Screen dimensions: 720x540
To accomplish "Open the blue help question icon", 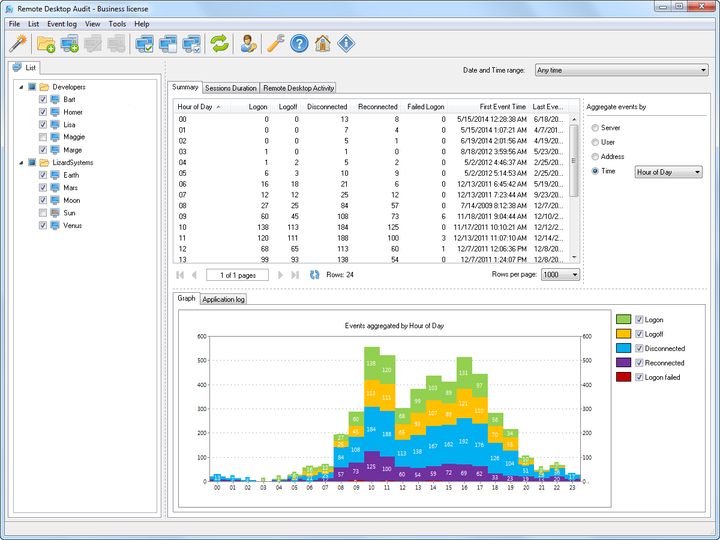I will click(299, 44).
